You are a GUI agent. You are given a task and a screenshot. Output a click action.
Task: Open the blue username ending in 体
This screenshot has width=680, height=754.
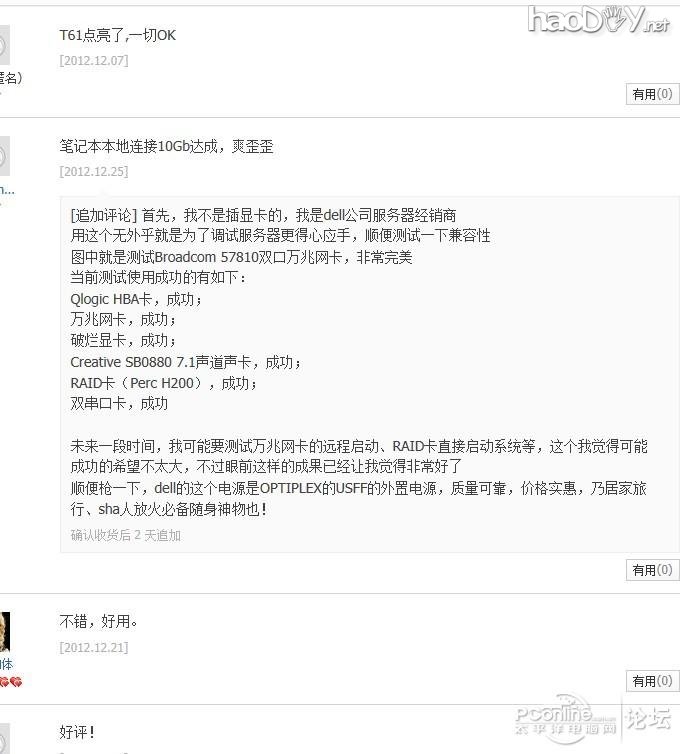click(7, 664)
